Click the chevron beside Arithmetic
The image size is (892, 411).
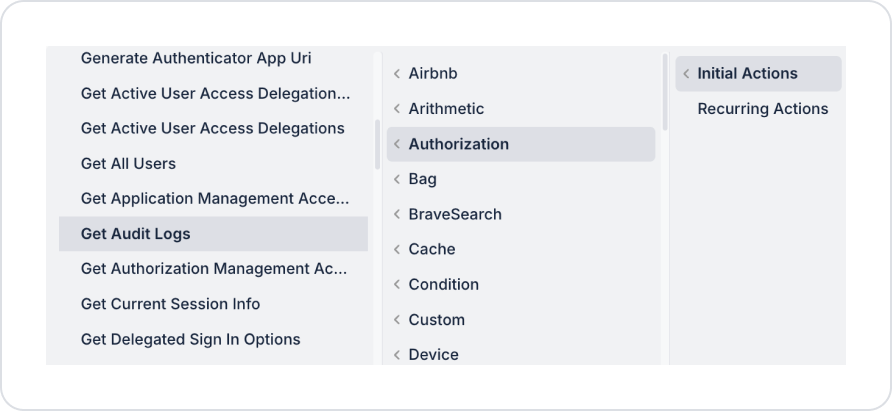coord(397,109)
